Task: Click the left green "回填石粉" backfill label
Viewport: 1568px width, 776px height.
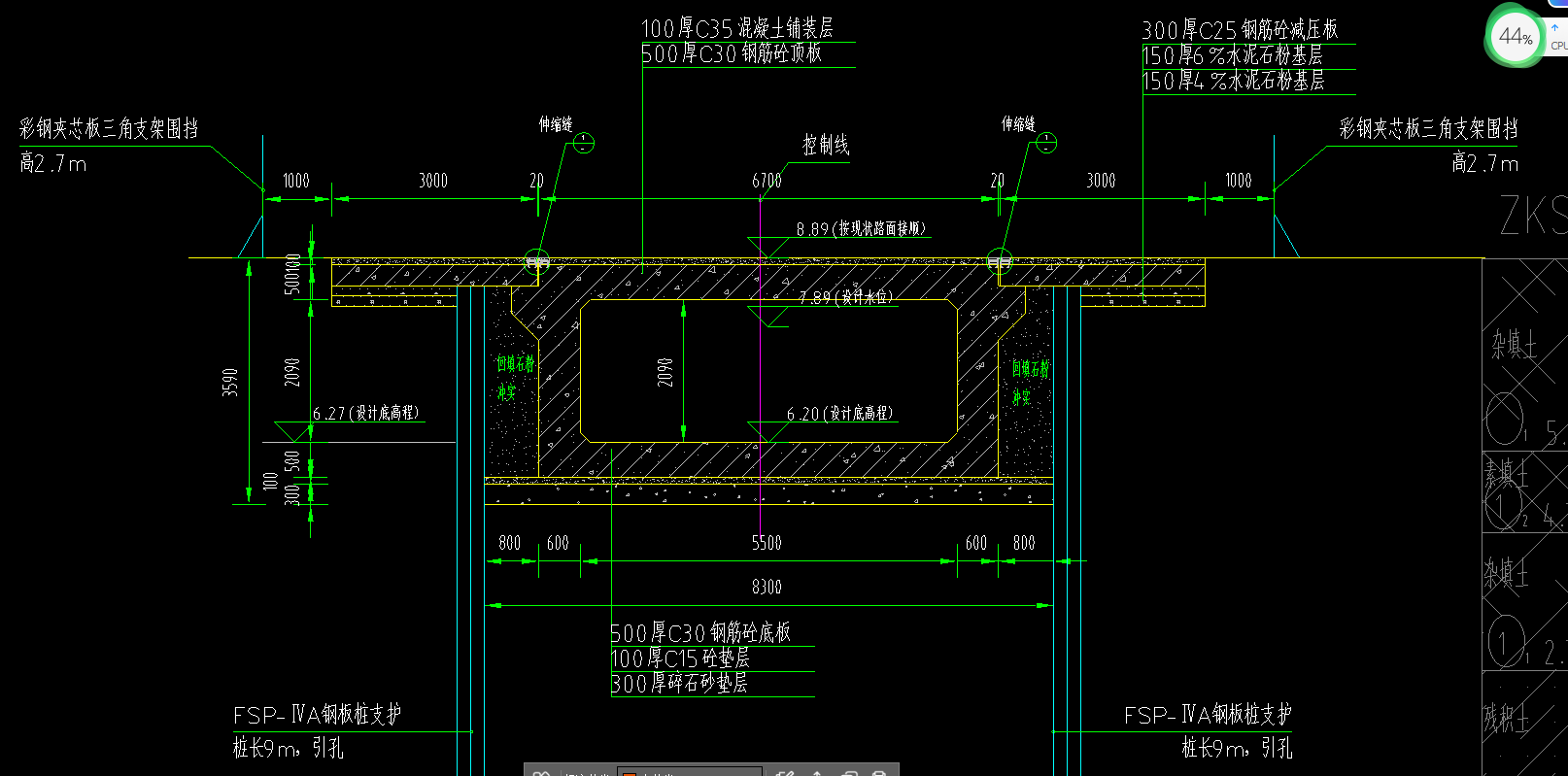Action: point(515,364)
